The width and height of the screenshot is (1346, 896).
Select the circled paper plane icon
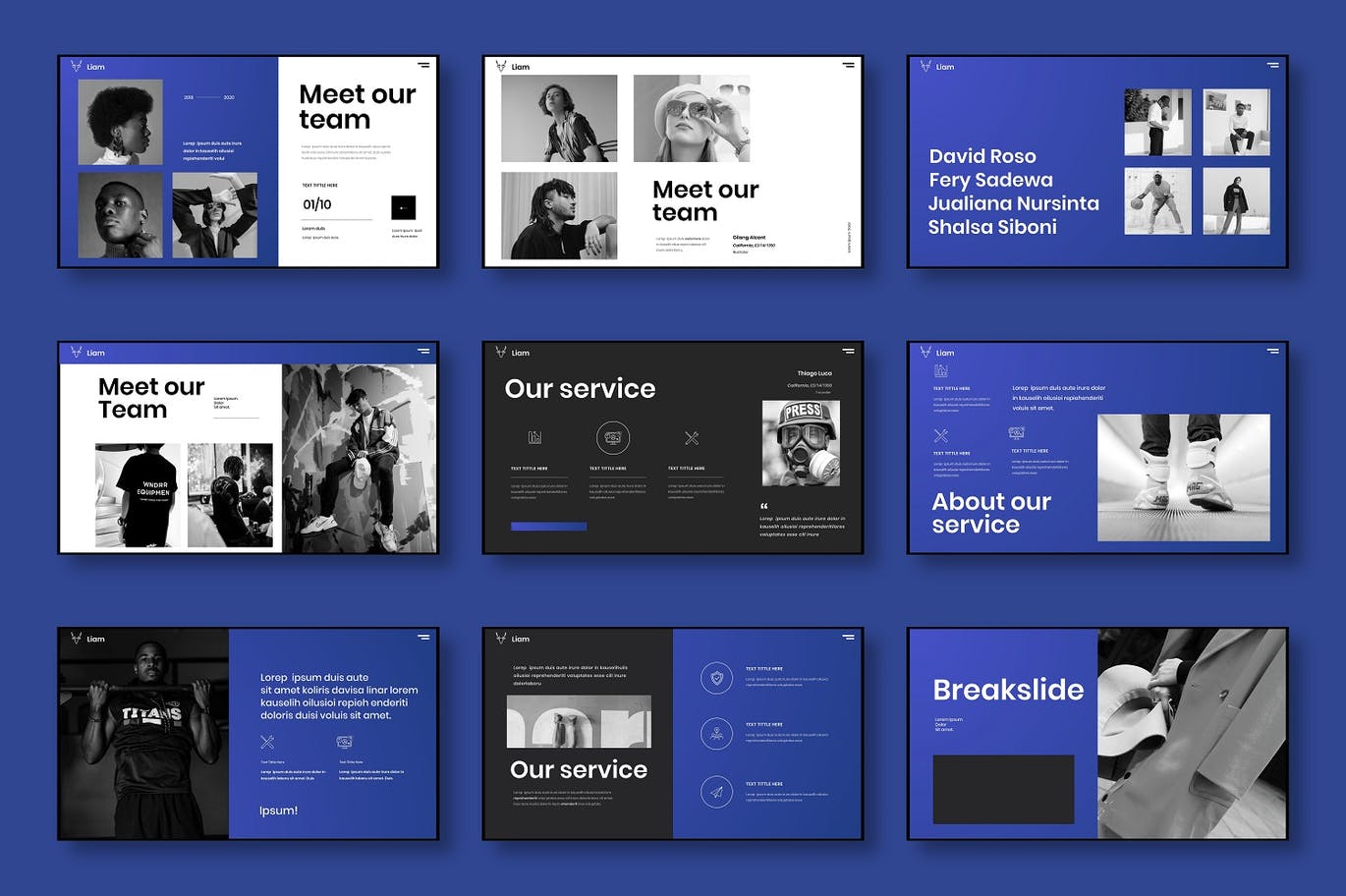pyautogui.click(x=716, y=792)
